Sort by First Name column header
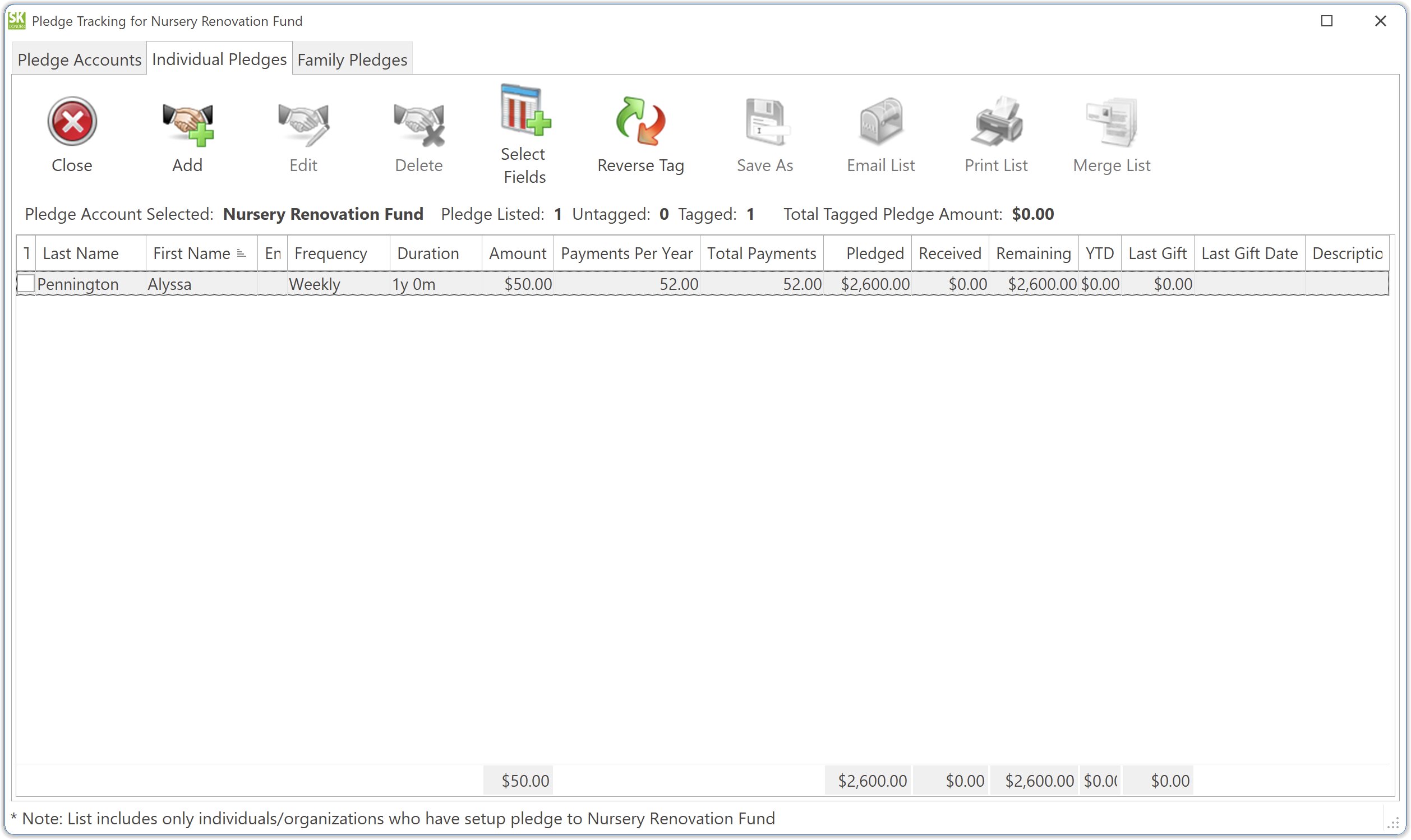This screenshot has width=1411, height=840. pos(192,253)
